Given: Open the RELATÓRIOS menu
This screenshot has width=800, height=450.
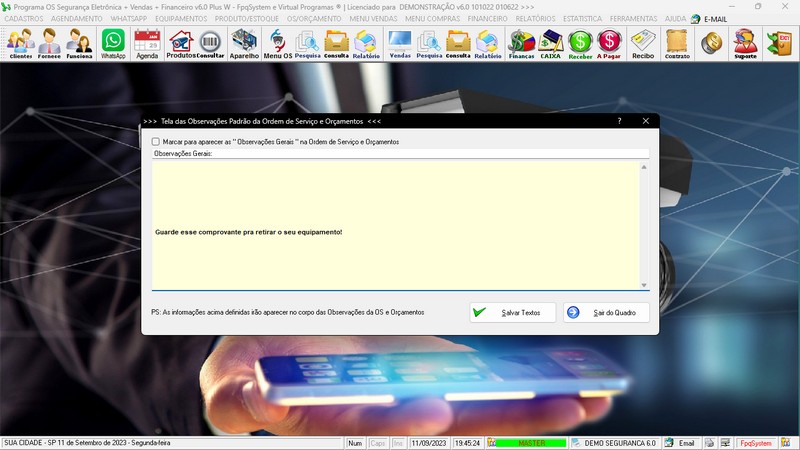Looking at the screenshot, I should [x=535, y=19].
